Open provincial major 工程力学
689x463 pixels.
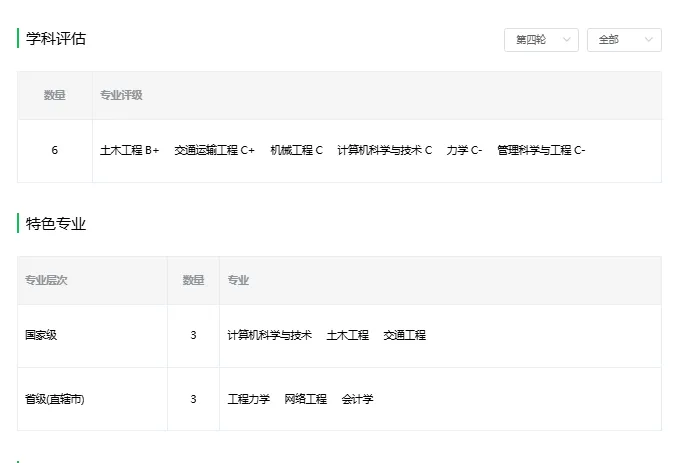point(248,399)
